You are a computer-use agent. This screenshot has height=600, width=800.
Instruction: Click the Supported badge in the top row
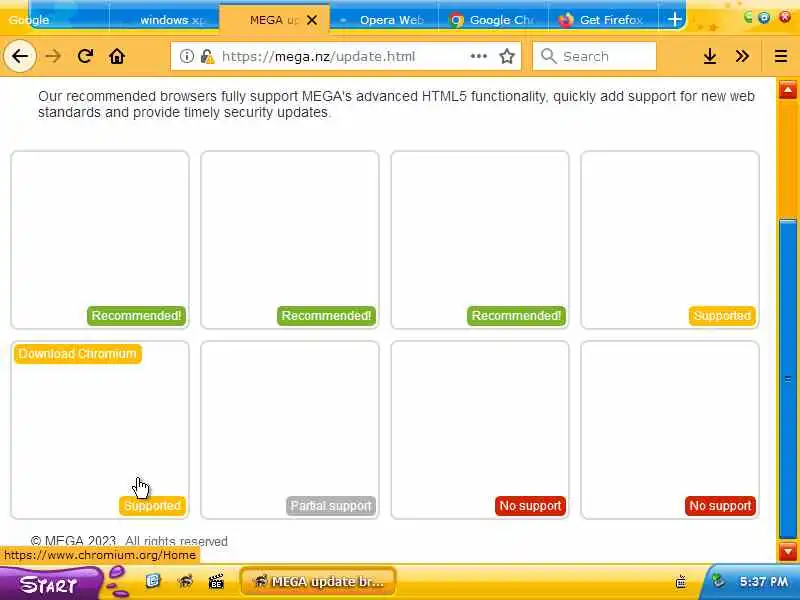point(722,316)
